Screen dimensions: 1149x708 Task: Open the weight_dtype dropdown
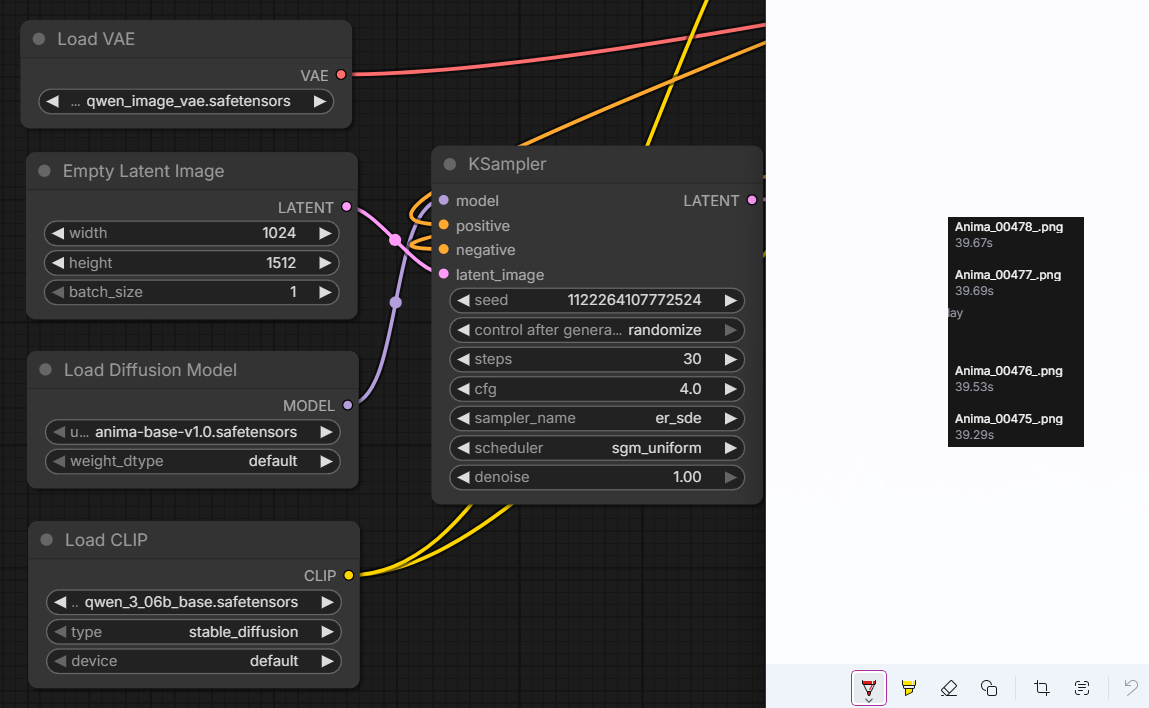click(193, 461)
